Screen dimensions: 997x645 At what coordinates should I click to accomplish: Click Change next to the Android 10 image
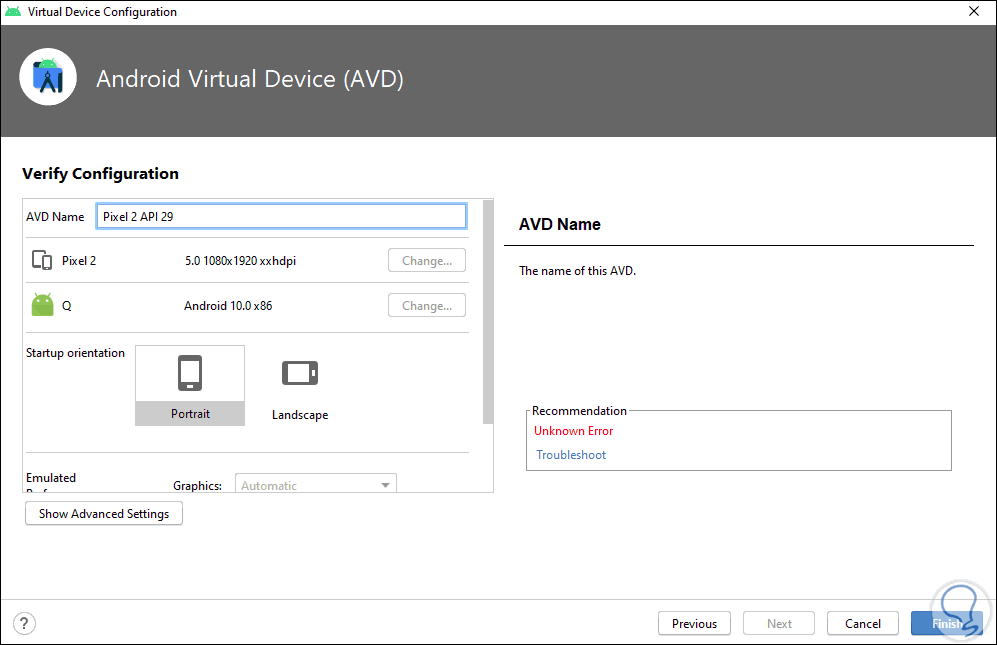point(426,305)
